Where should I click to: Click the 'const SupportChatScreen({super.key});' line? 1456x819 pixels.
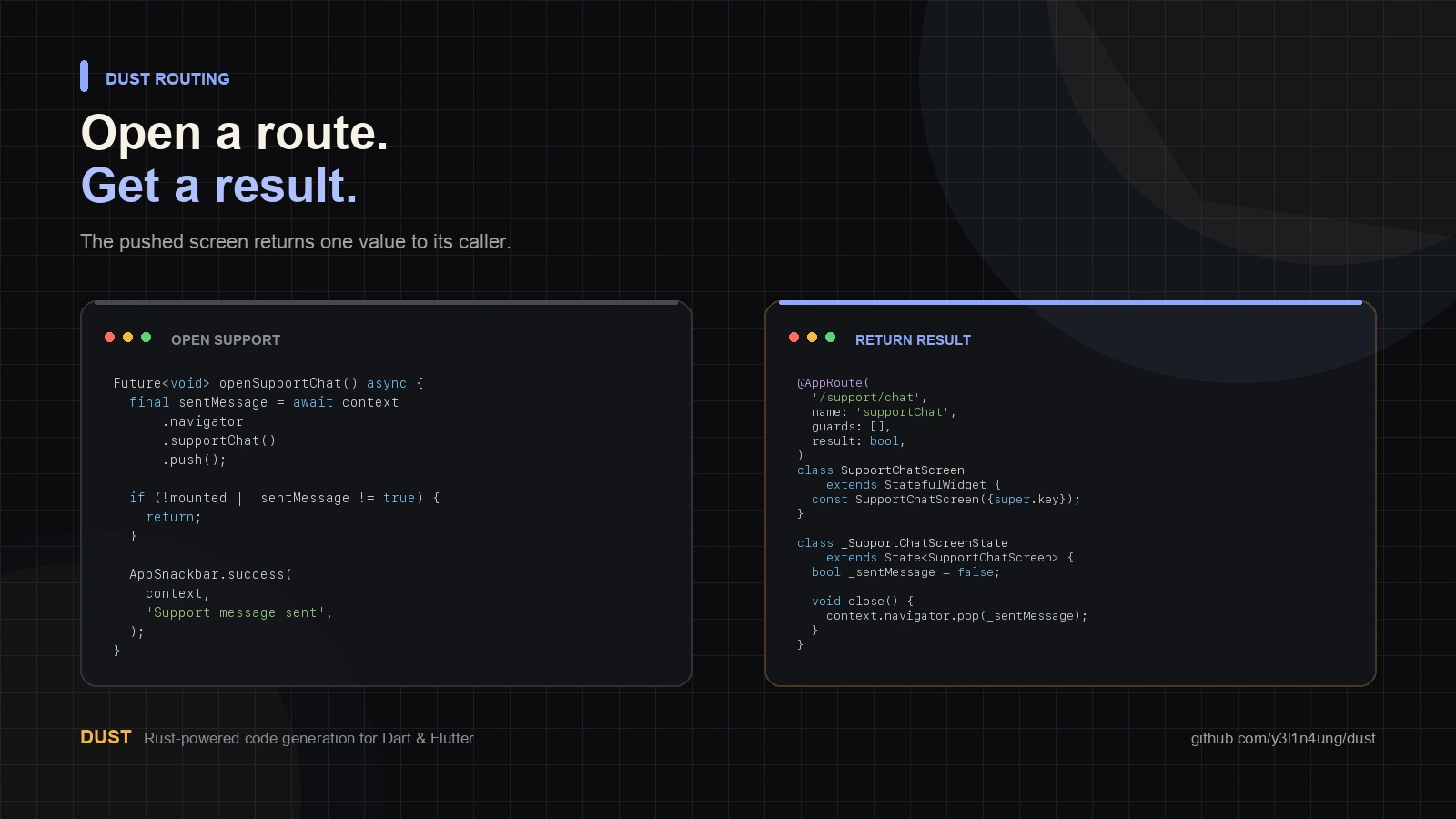pyautogui.click(x=946, y=500)
